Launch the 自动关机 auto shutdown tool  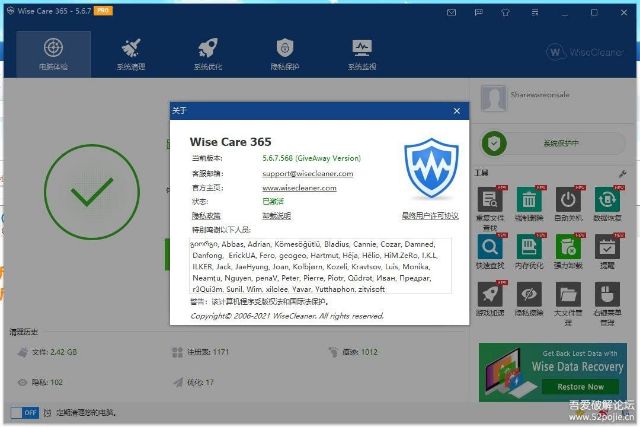point(568,200)
